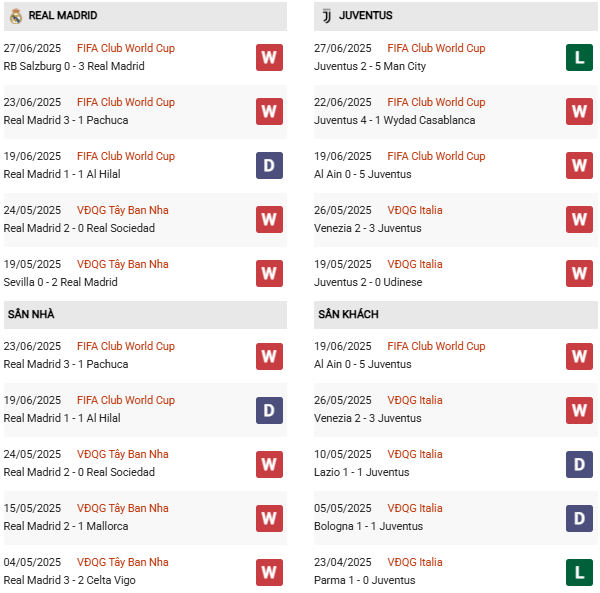Image resolution: width=600 pixels, height=593 pixels.
Task: Select the SÂN NHÀ section header
Action: [31, 314]
